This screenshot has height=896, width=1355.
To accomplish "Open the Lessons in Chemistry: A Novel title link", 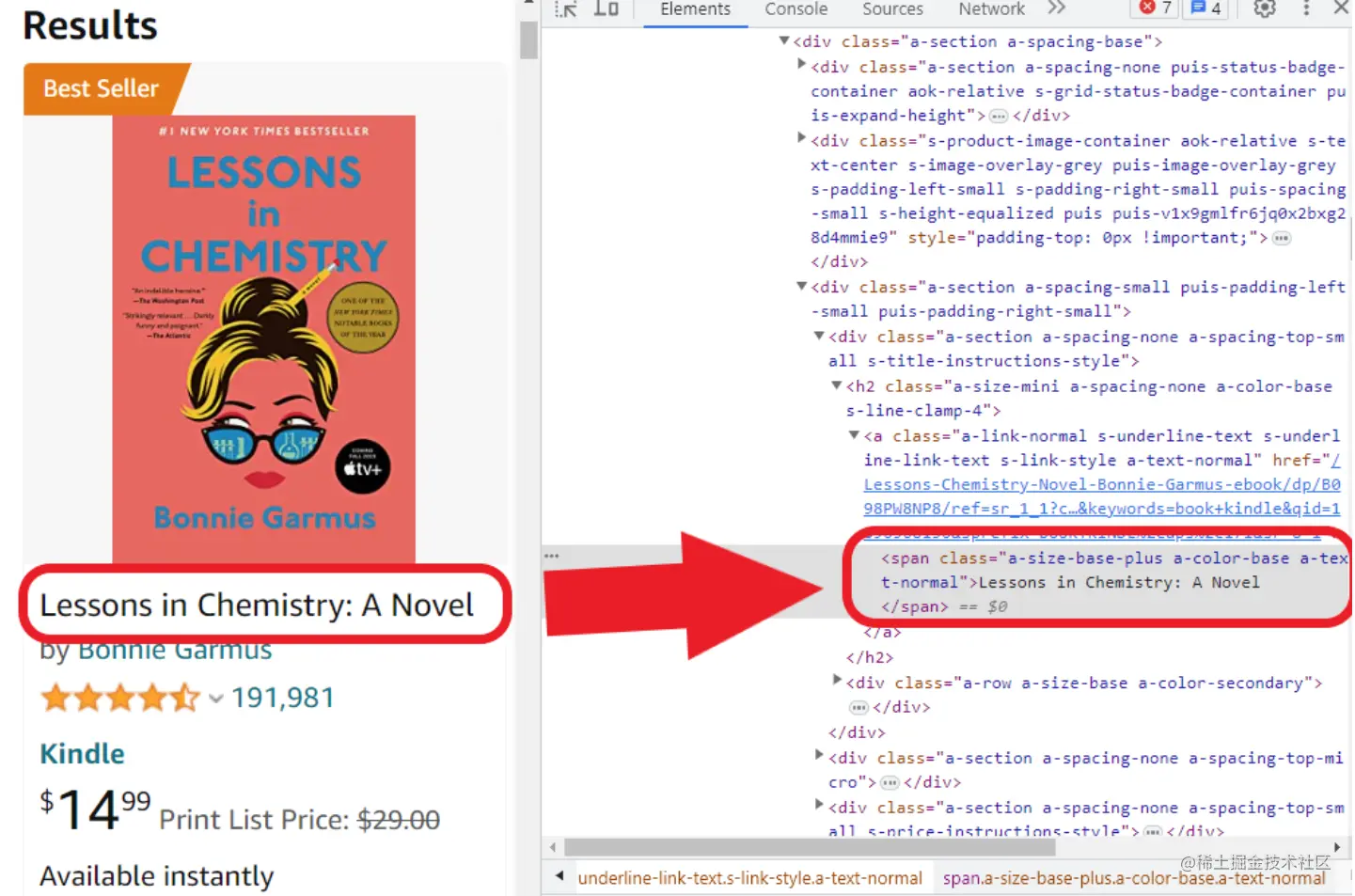I will [x=257, y=605].
